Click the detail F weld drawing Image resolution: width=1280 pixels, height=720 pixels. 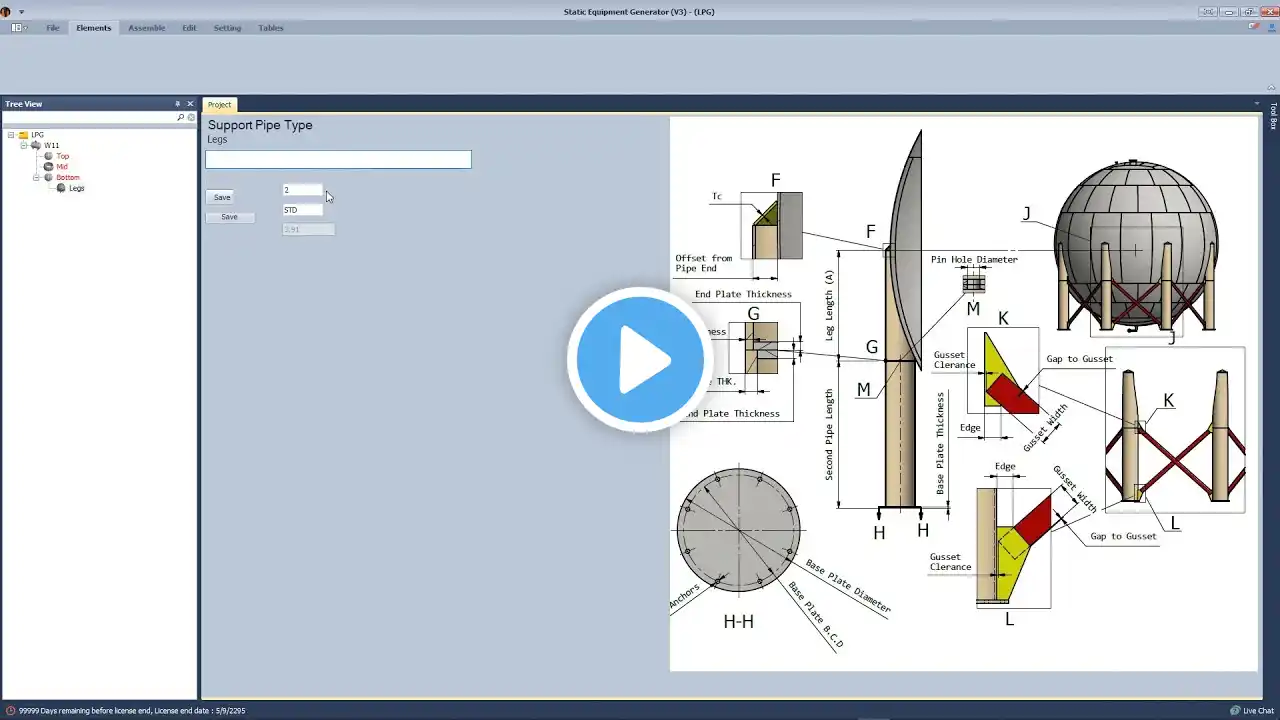[771, 226]
